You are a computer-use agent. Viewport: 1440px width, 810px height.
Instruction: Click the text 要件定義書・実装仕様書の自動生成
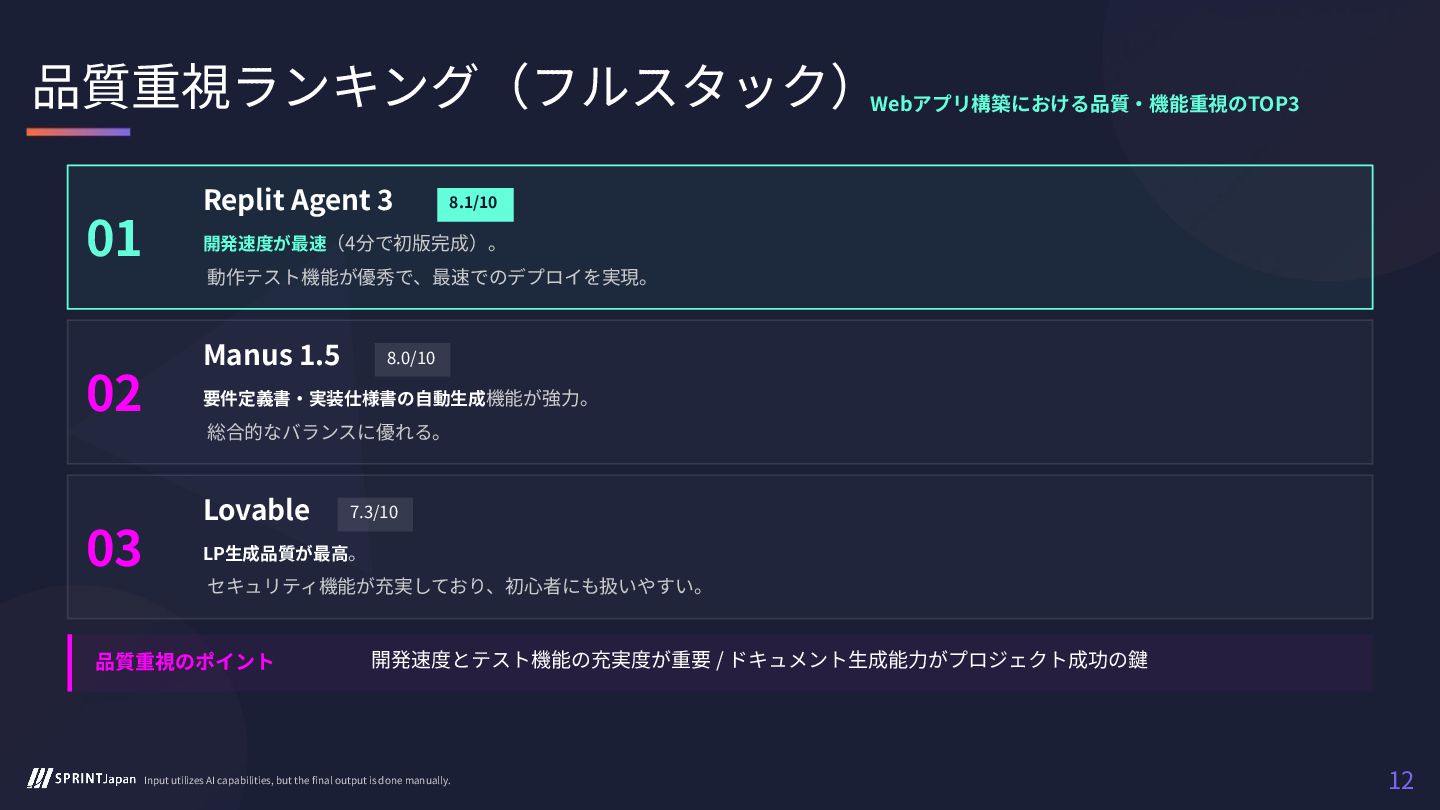(344, 399)
